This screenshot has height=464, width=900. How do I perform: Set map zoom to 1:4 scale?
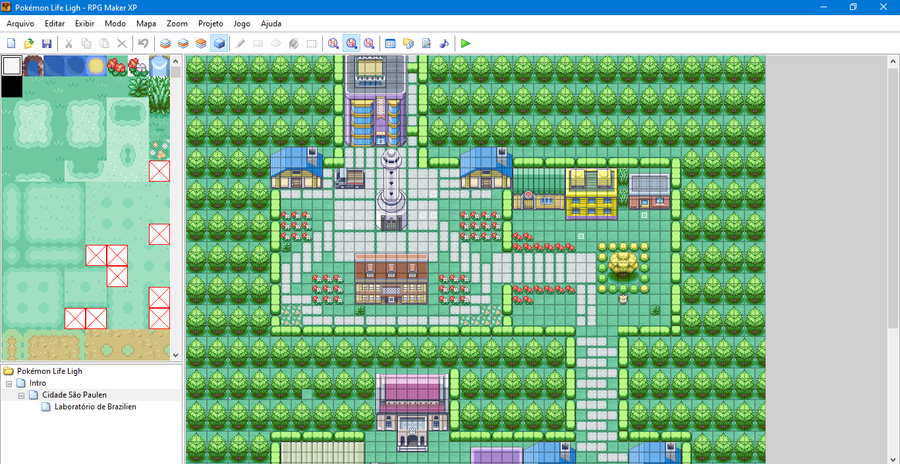tap(369, 43)
